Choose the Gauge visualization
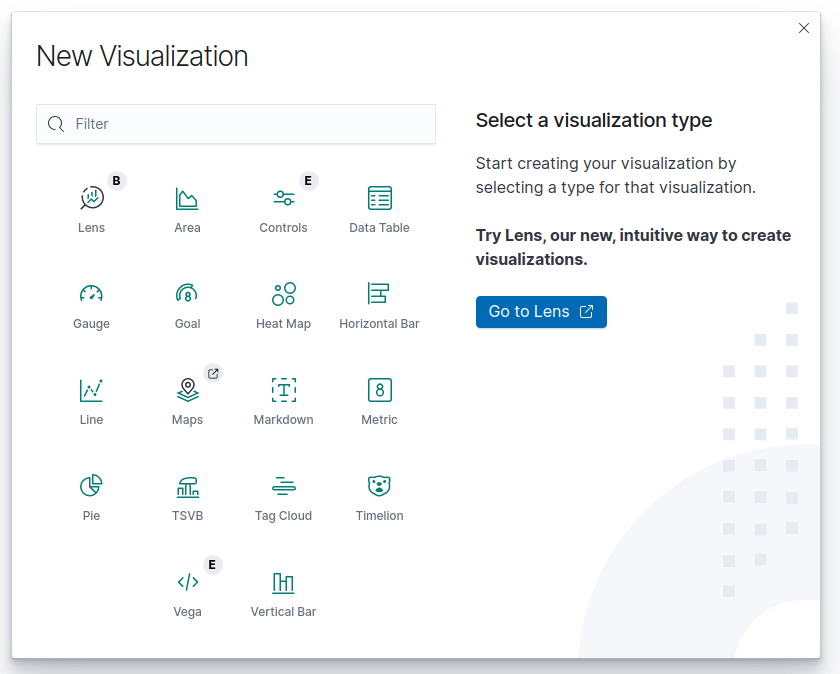The height and width of the screenshot is (674, 840). pos(91,295)
